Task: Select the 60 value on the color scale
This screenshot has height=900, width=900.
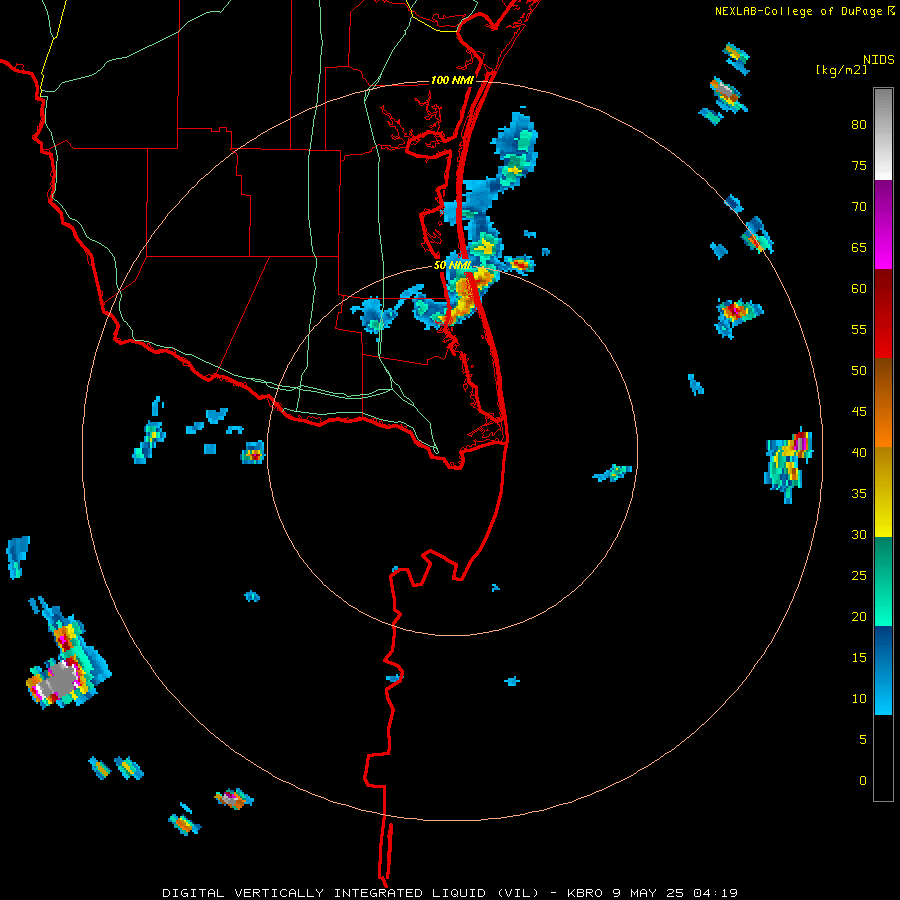Action: [x=859, y=289]
